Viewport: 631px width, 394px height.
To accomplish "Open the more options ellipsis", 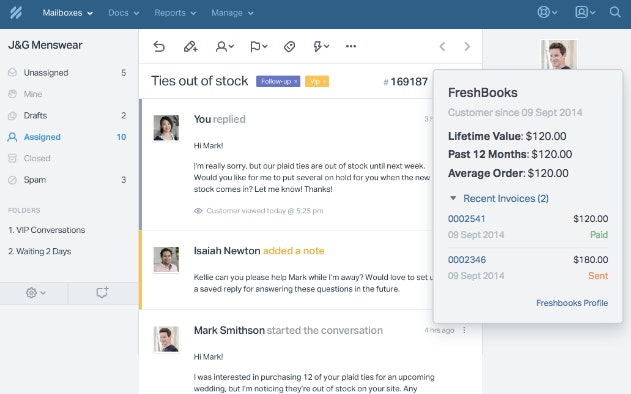I will coord(351,46).
